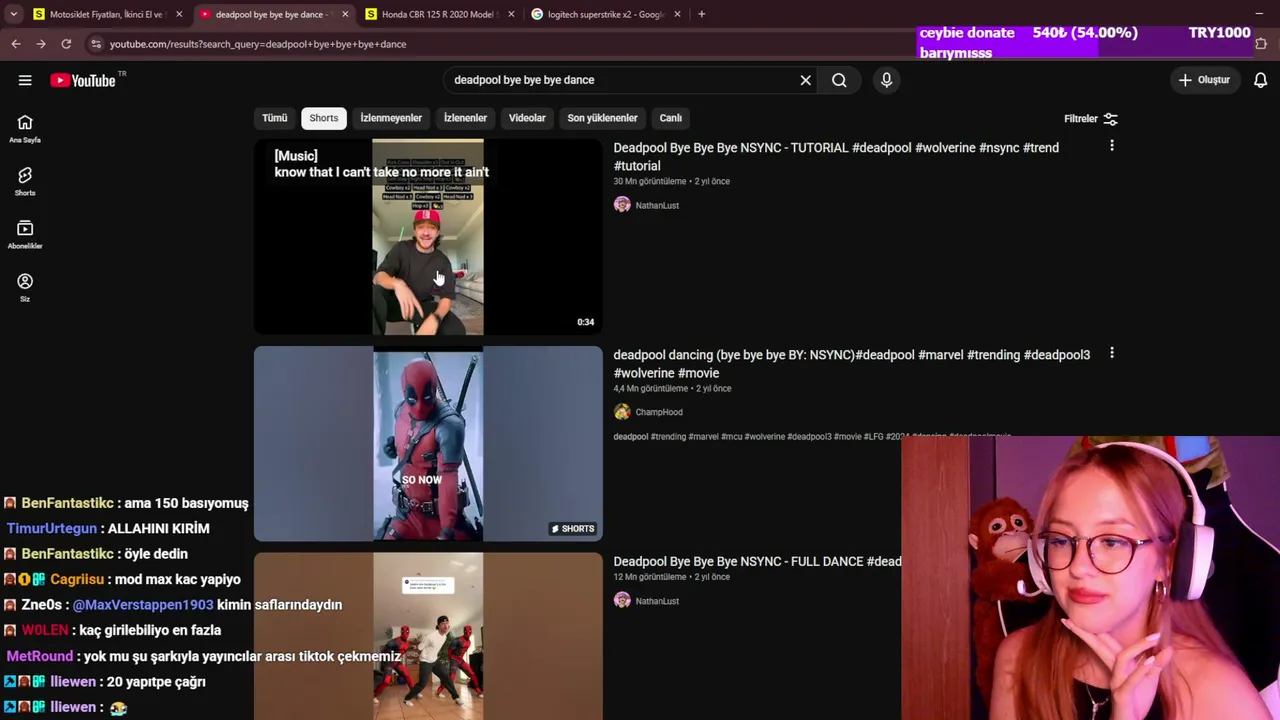Close the Honda CBR 125 R tab

point(511,14)
